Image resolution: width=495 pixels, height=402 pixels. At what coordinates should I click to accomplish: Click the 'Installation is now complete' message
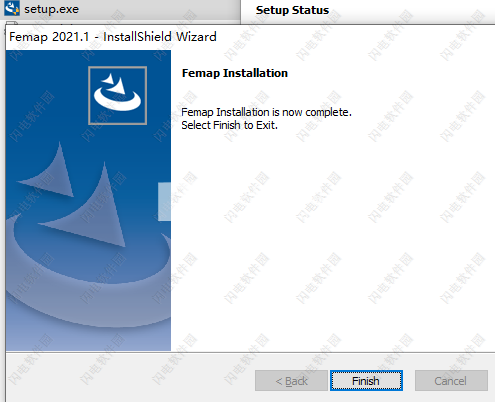[266, 112]
